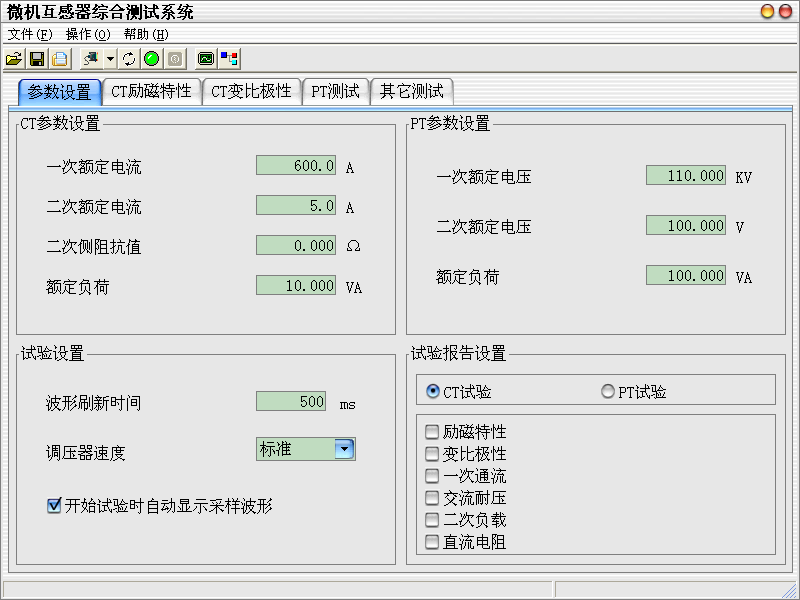Click the CT 一次额定电流 input field

pyautogui.click(x=296, y=166)
